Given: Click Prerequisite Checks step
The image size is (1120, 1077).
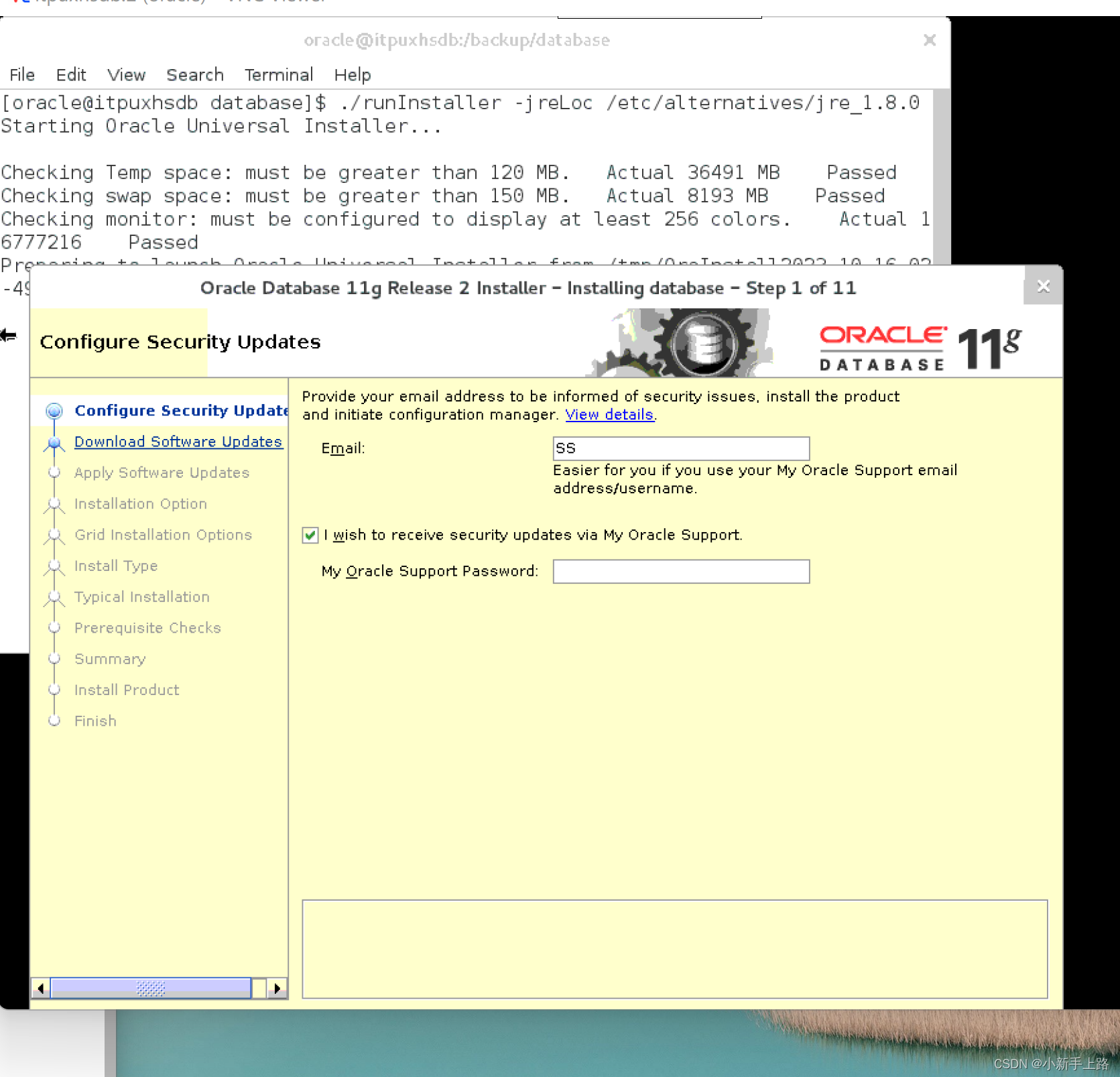Looking at the screenshot, I should point(147,628).
